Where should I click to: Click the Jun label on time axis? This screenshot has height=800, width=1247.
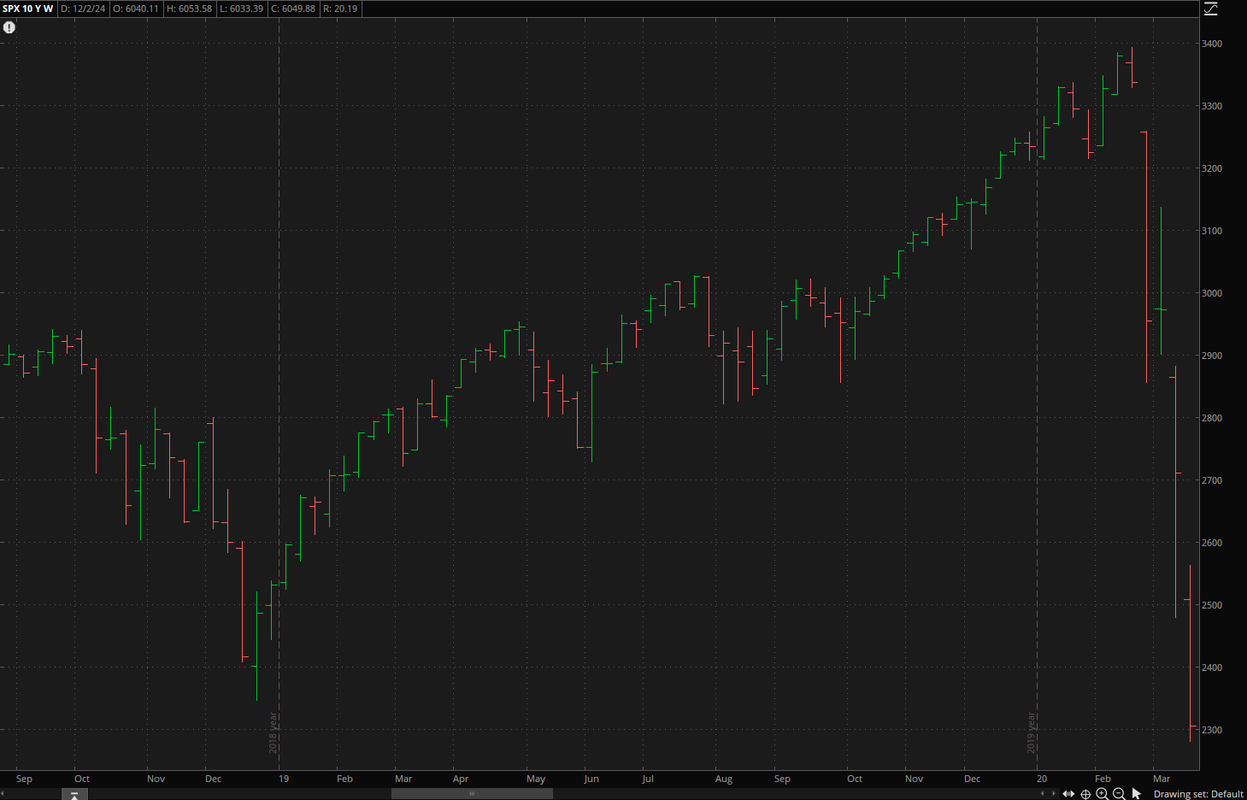(591, 778)
